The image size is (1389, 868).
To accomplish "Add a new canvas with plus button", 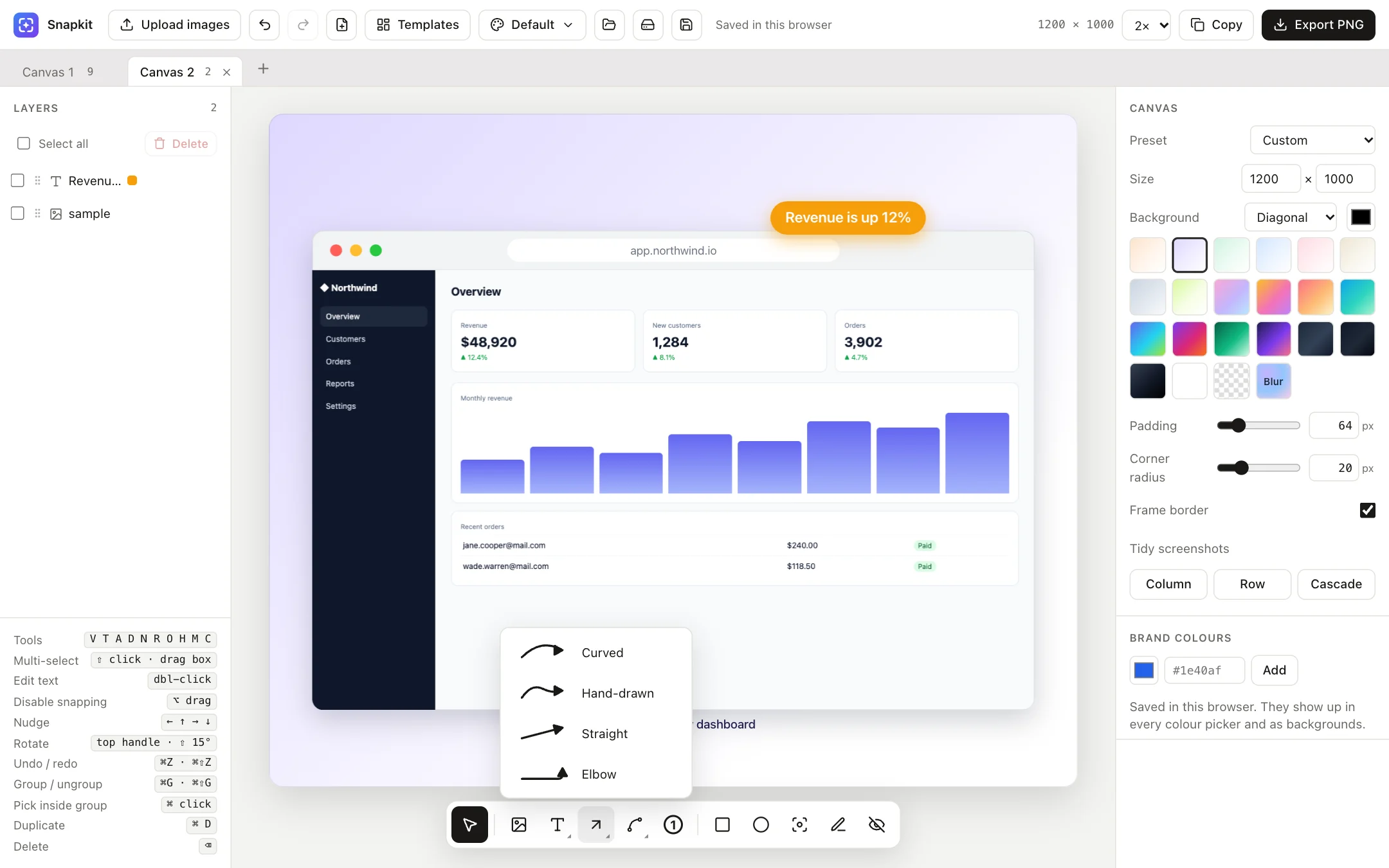I will pos(263,69).
